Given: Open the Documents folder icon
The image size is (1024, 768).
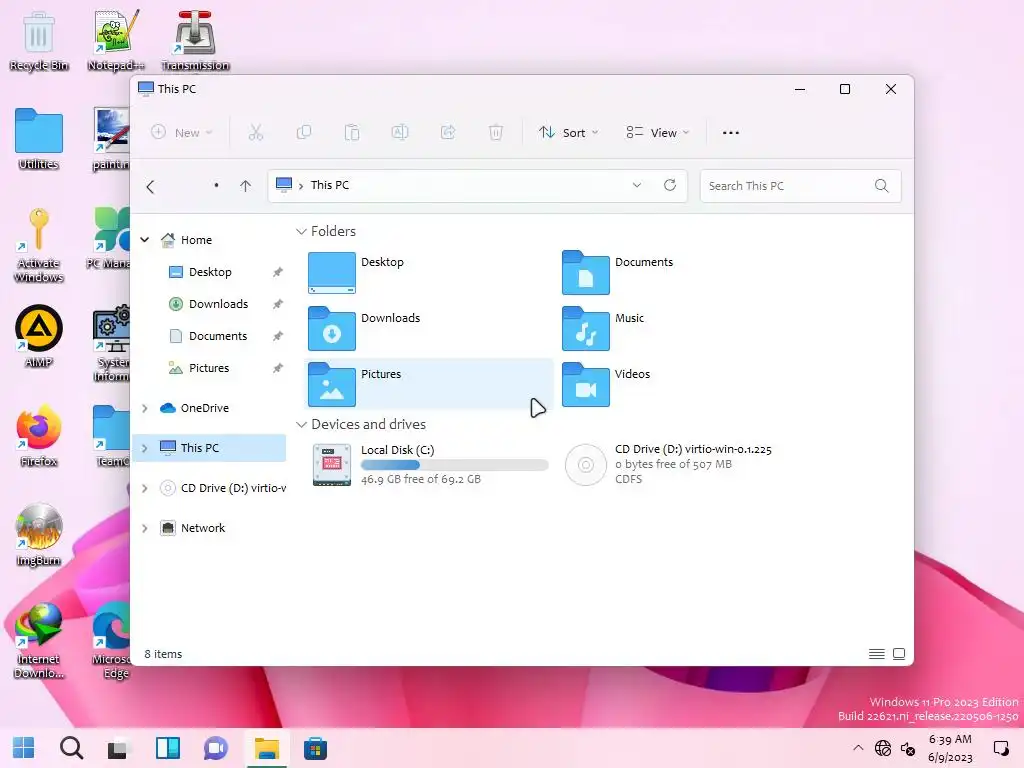Looking at the screenshot, I should 586,273.
